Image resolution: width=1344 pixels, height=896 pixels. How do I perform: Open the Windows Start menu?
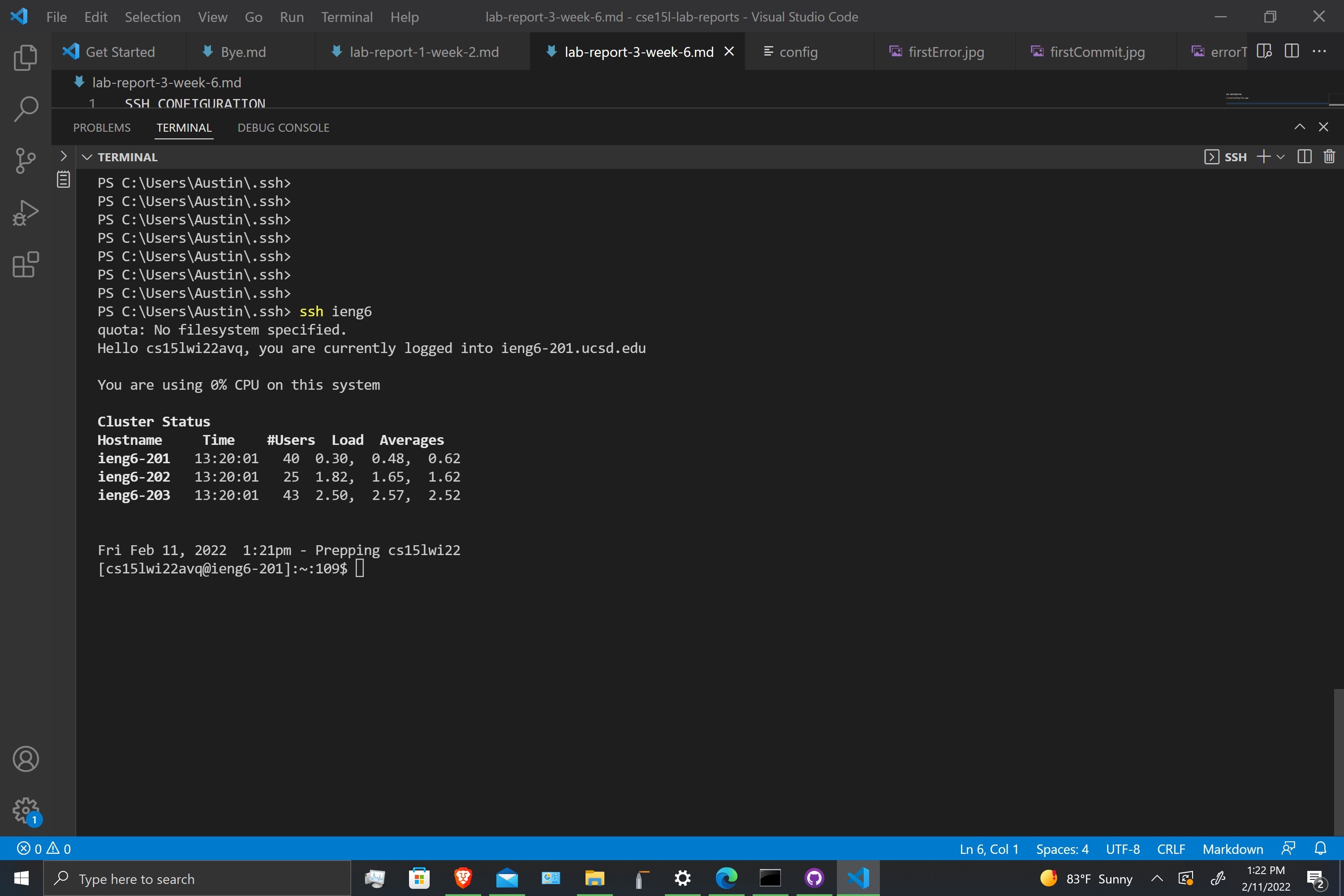pyautogui.click(x=21, y=878)
